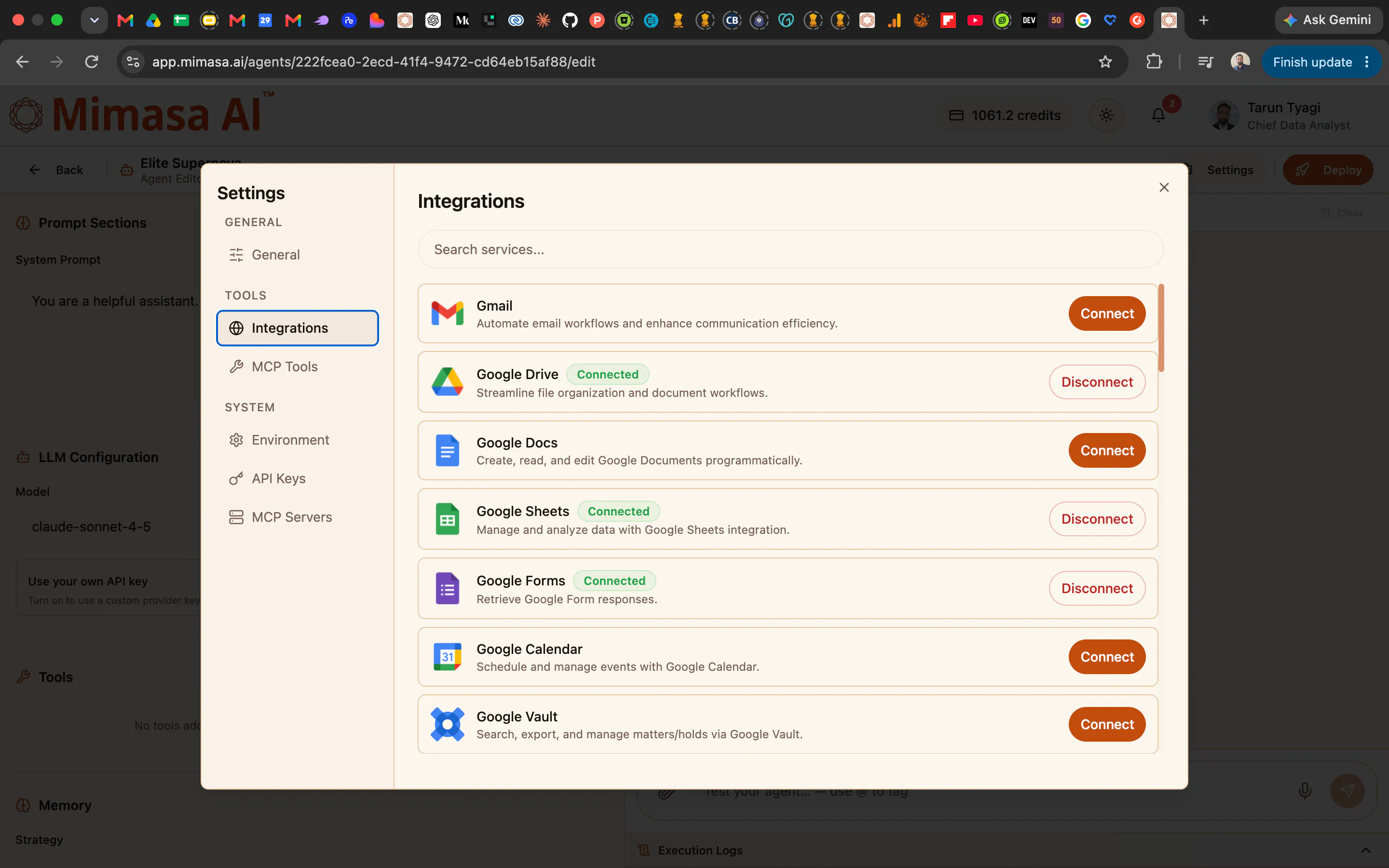Connect the Google Calendar integration
The width and height of the screenshot is (1389, 868).
1106,657
